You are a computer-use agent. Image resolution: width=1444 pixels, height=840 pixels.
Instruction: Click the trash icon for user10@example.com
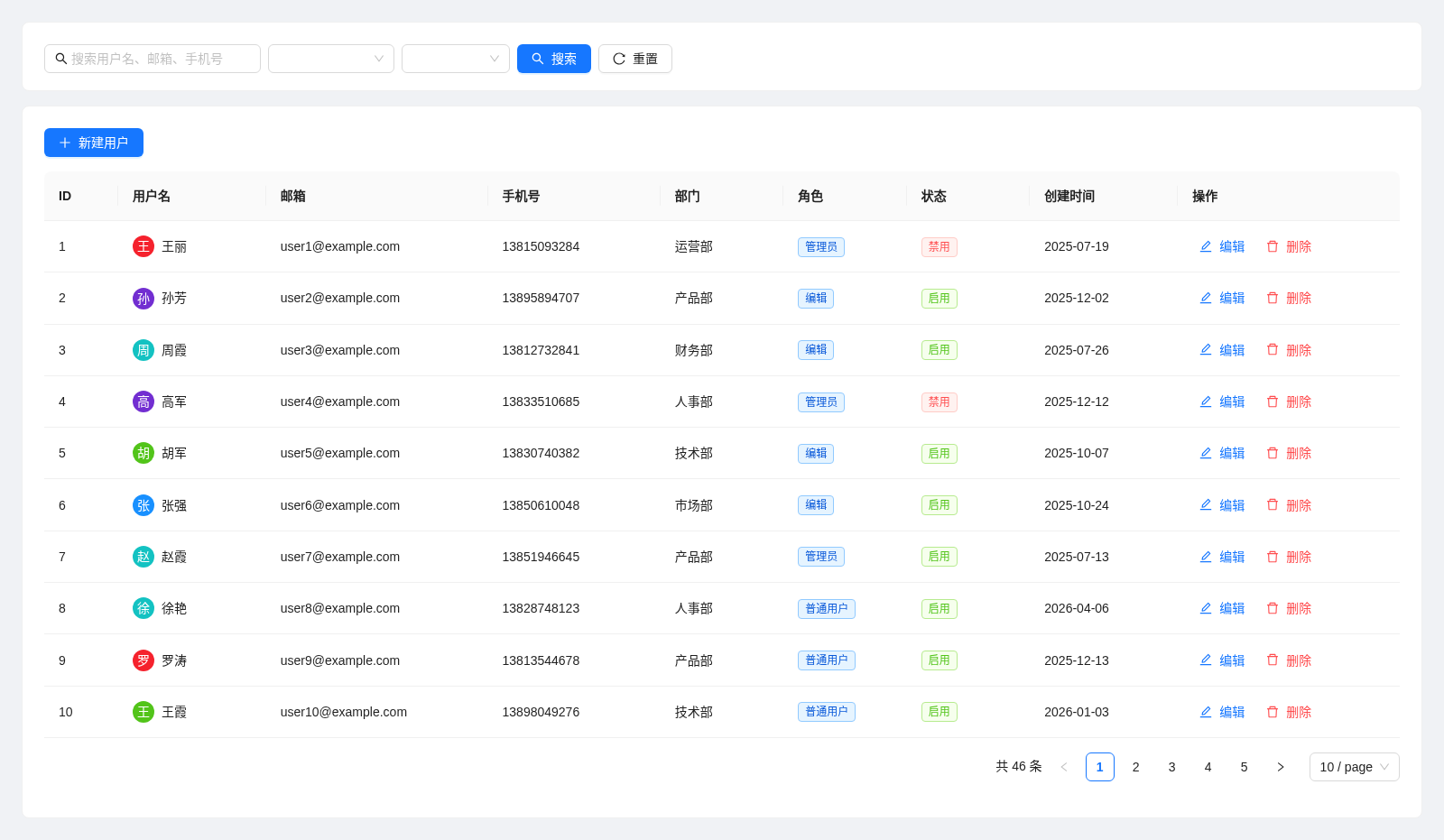[x=1273, y=712]
